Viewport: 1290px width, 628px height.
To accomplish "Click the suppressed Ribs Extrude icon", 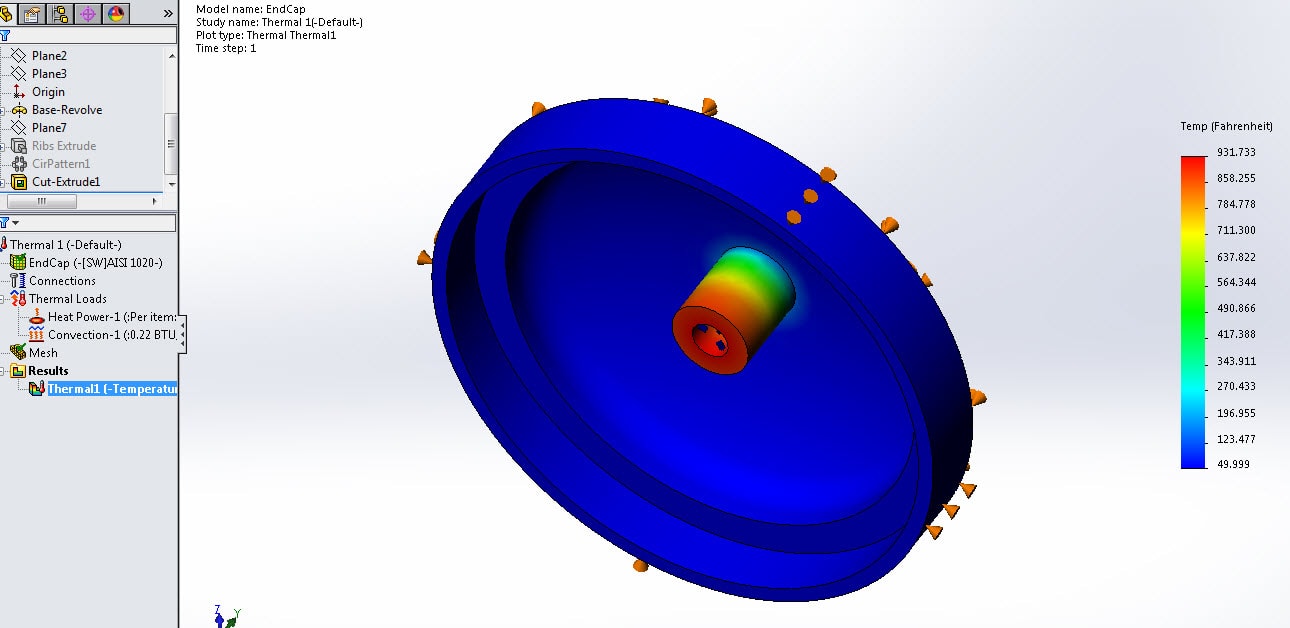I will (18, 146).
